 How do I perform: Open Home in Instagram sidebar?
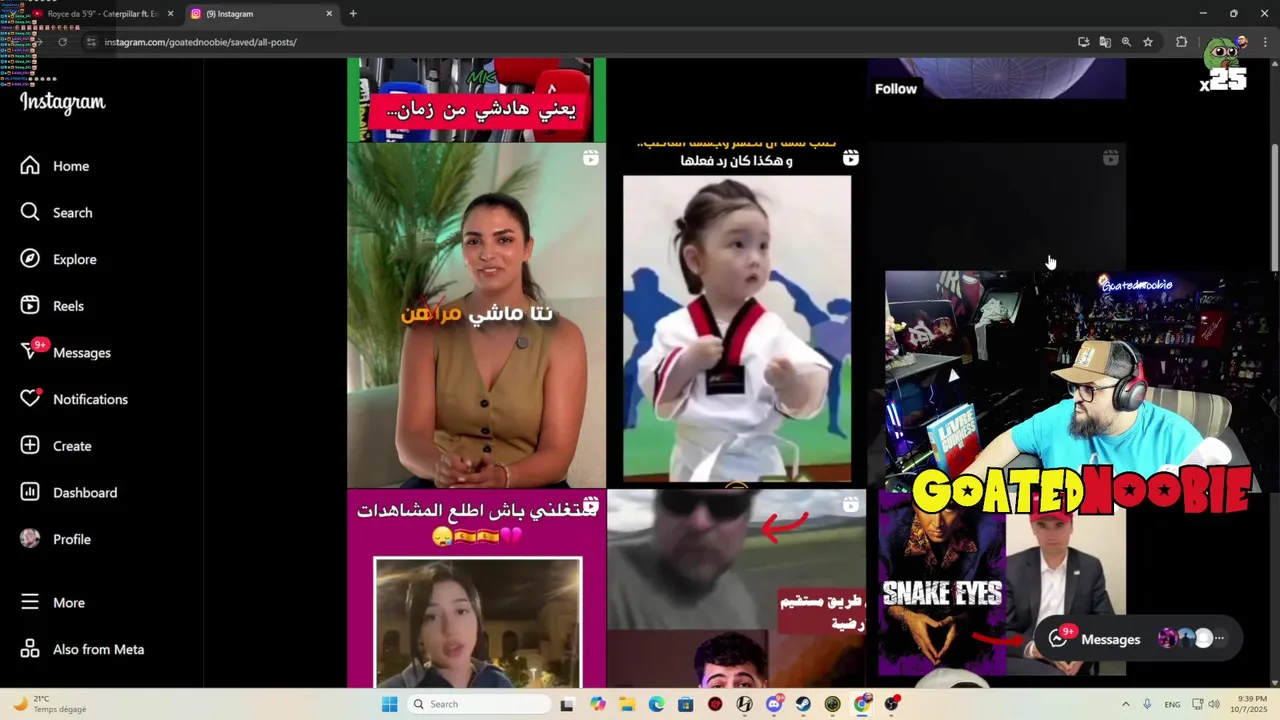pyautogui.click(x=54, y=166)
